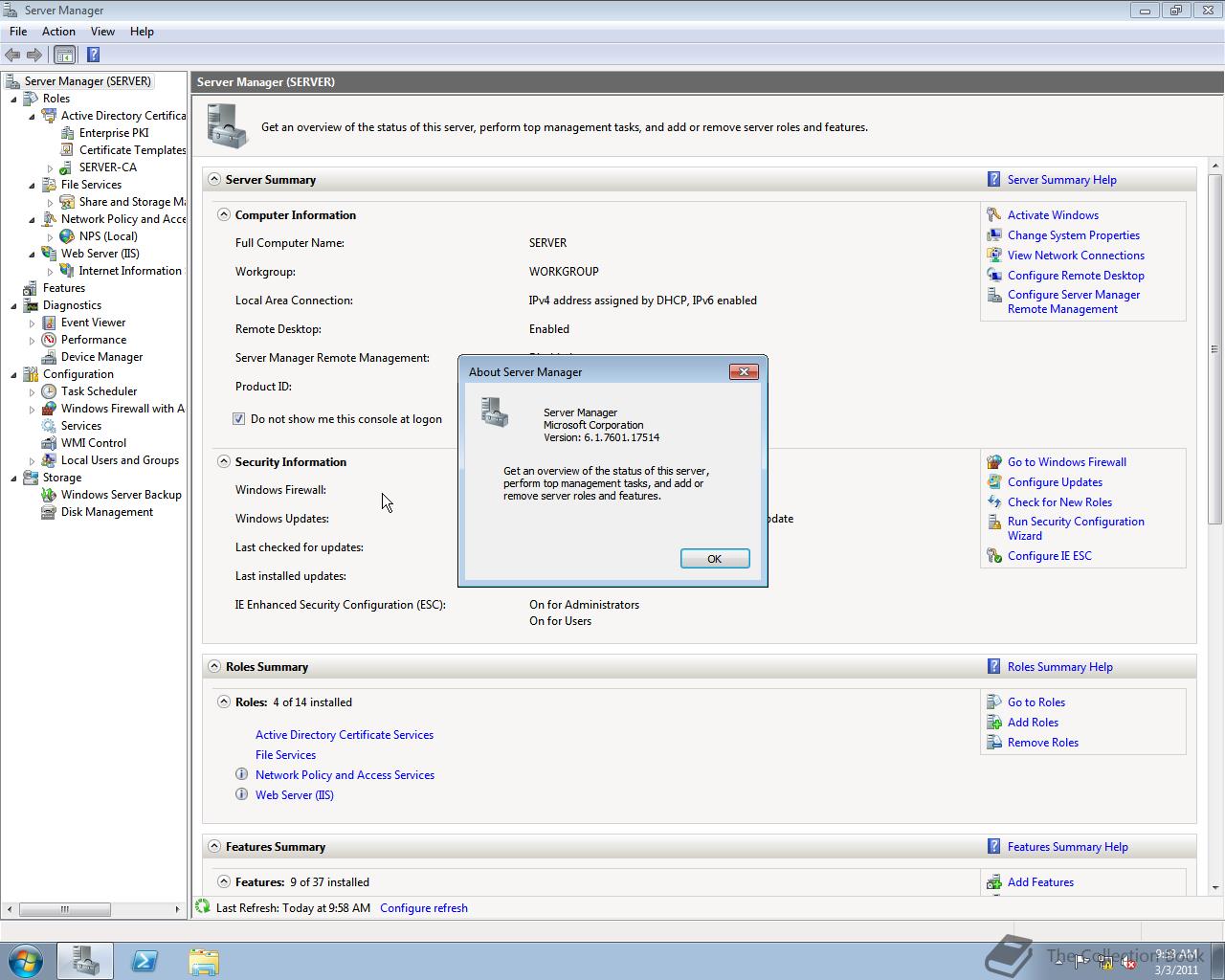Click the Configure IE ESC shield icon
The image size is (1225, 980).
pyautogui.click(x=994, y=556)
